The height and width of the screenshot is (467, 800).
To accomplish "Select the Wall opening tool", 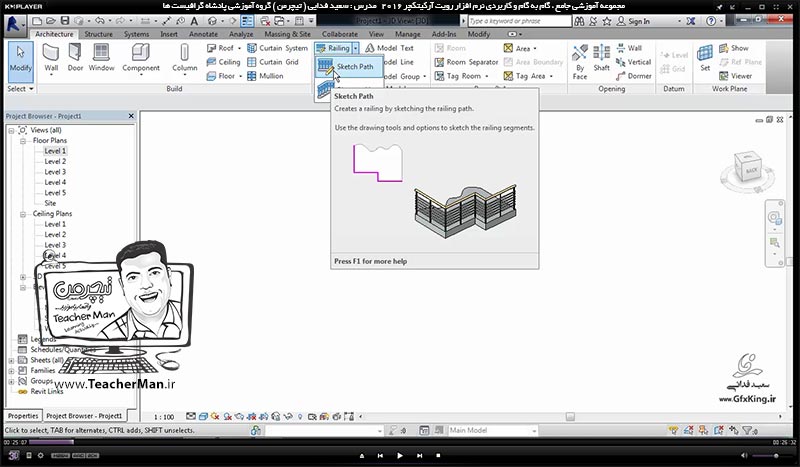I will pos(629,48).
